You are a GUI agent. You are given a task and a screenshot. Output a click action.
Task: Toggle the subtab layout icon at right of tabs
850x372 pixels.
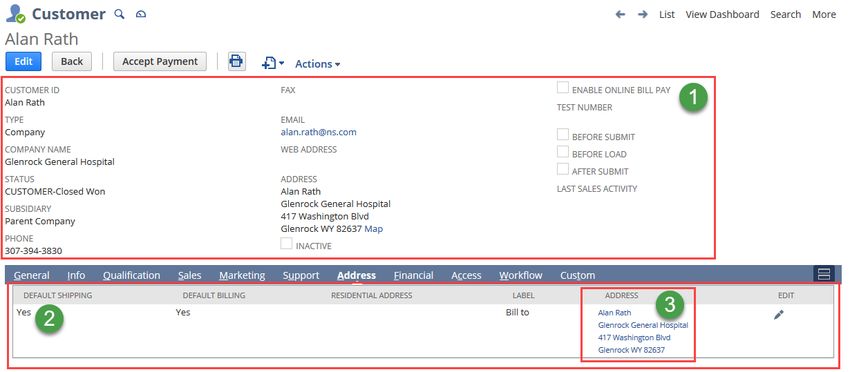[824, 274]
